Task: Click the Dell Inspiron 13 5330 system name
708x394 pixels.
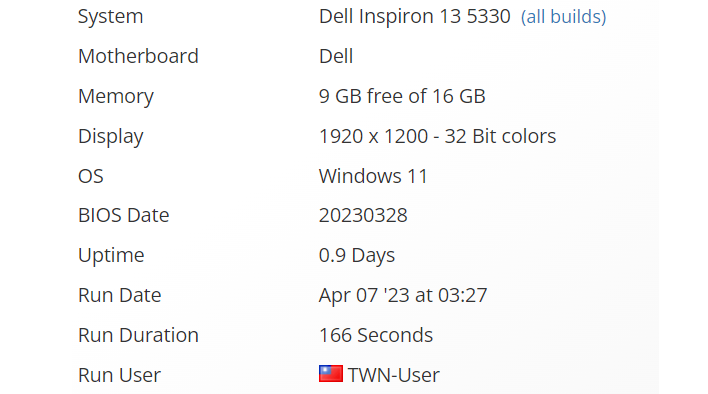Action: 415,17
